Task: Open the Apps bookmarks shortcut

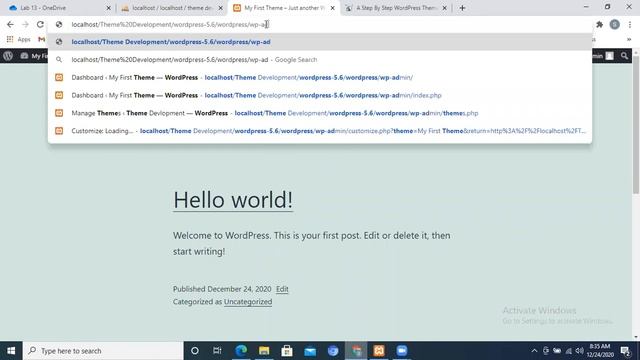Action: 19,40
